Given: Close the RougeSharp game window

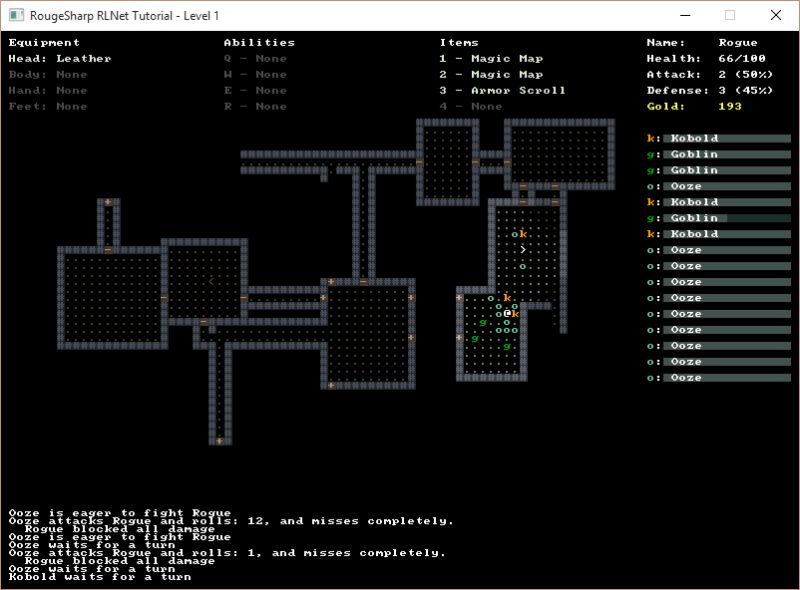Looking at the screenshot, I should 776,15.
